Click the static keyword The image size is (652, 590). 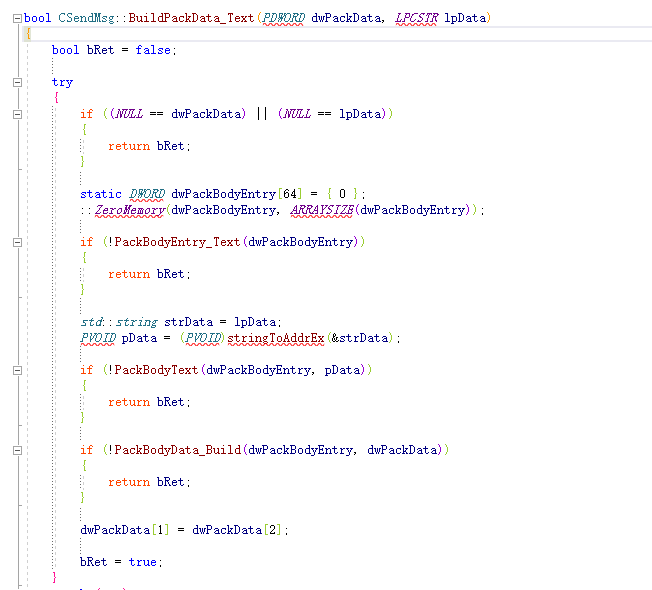(x=101, y=194)
